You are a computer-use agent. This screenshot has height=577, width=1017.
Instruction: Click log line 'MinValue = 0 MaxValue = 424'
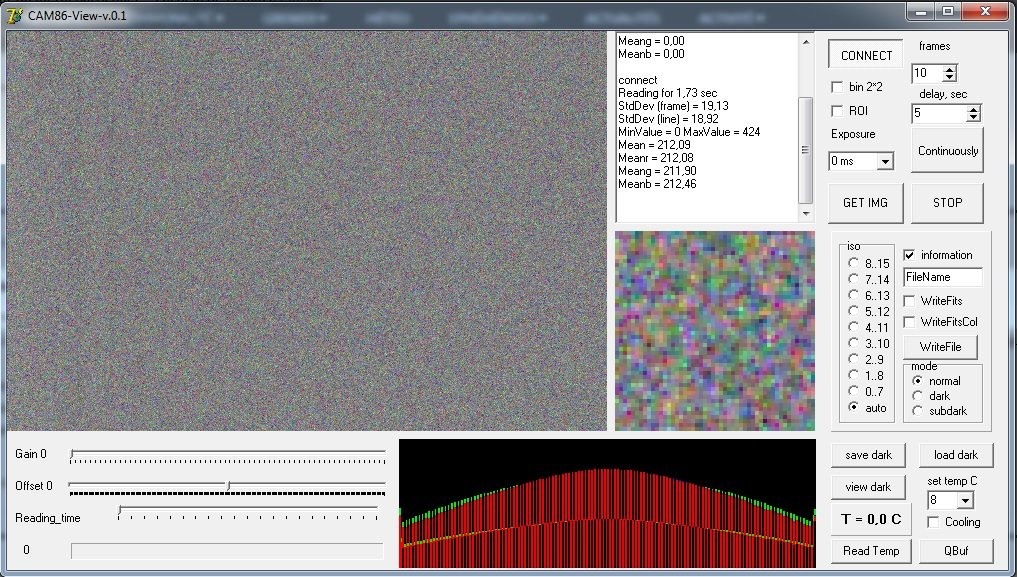coord(689,132)
